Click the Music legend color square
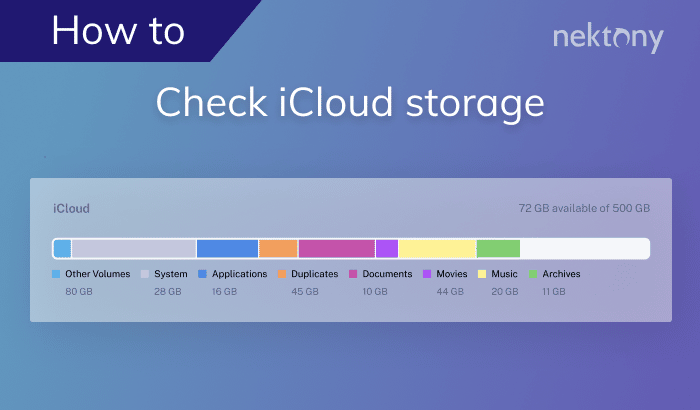 coord(482,274)
